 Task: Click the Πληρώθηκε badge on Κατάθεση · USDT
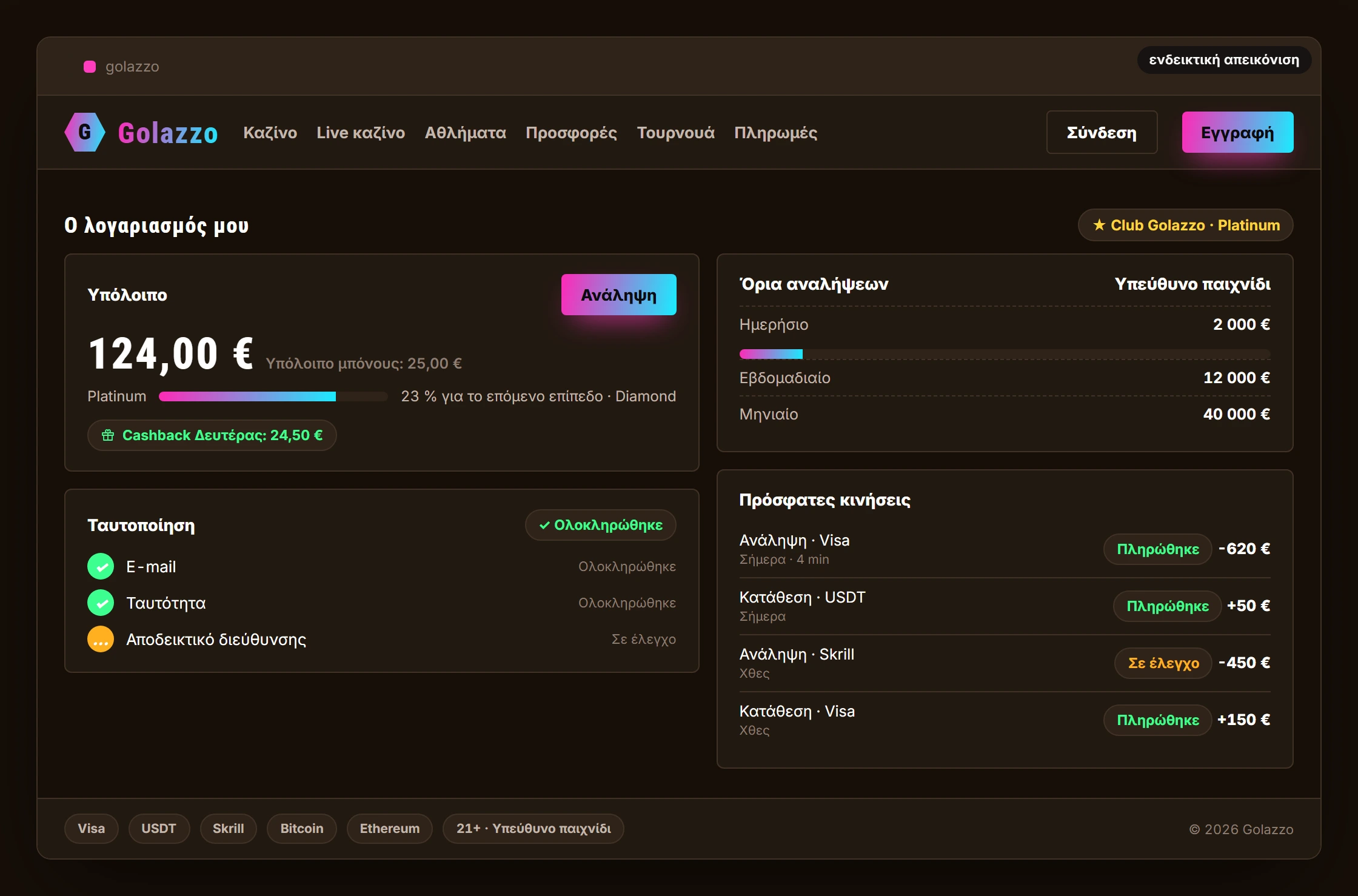1168,606
